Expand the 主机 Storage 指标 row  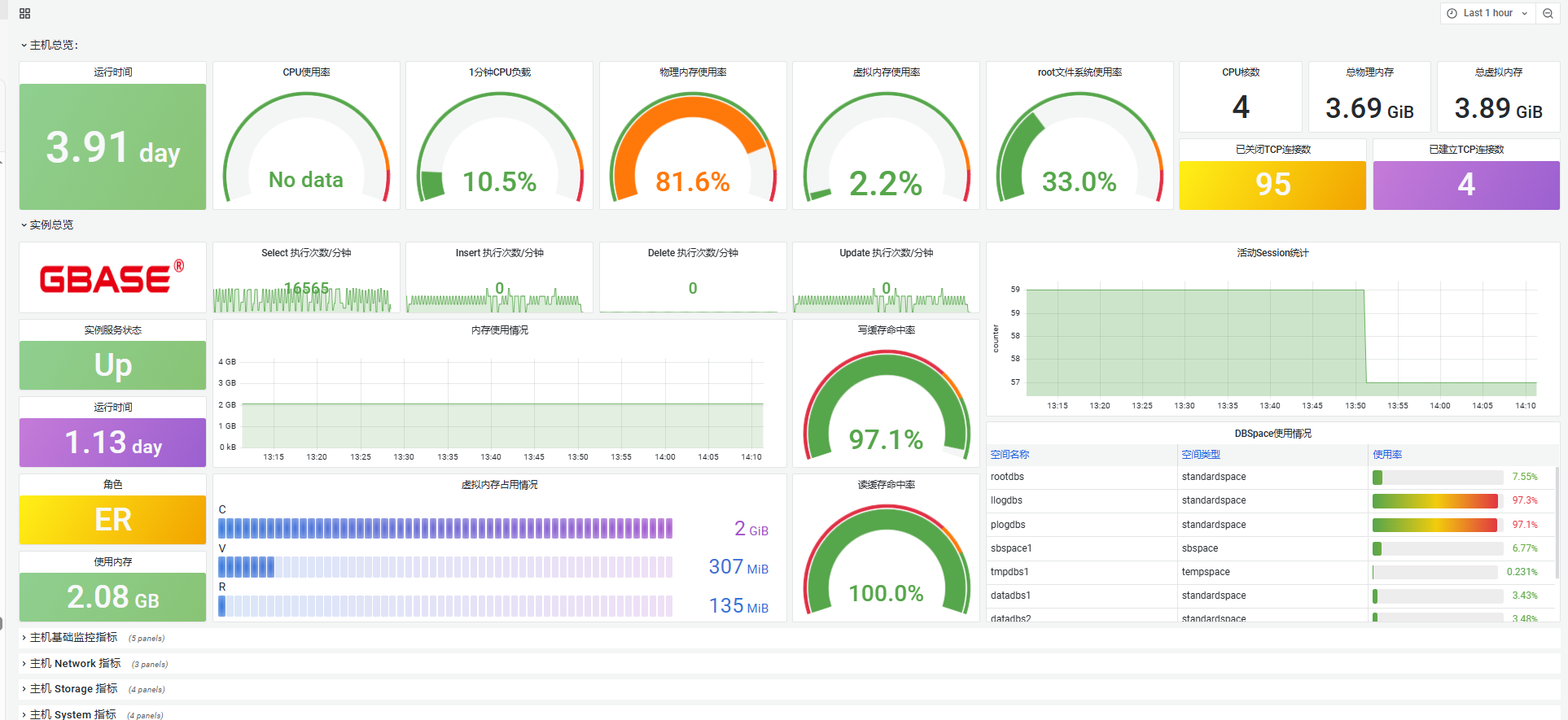point(73,689)
